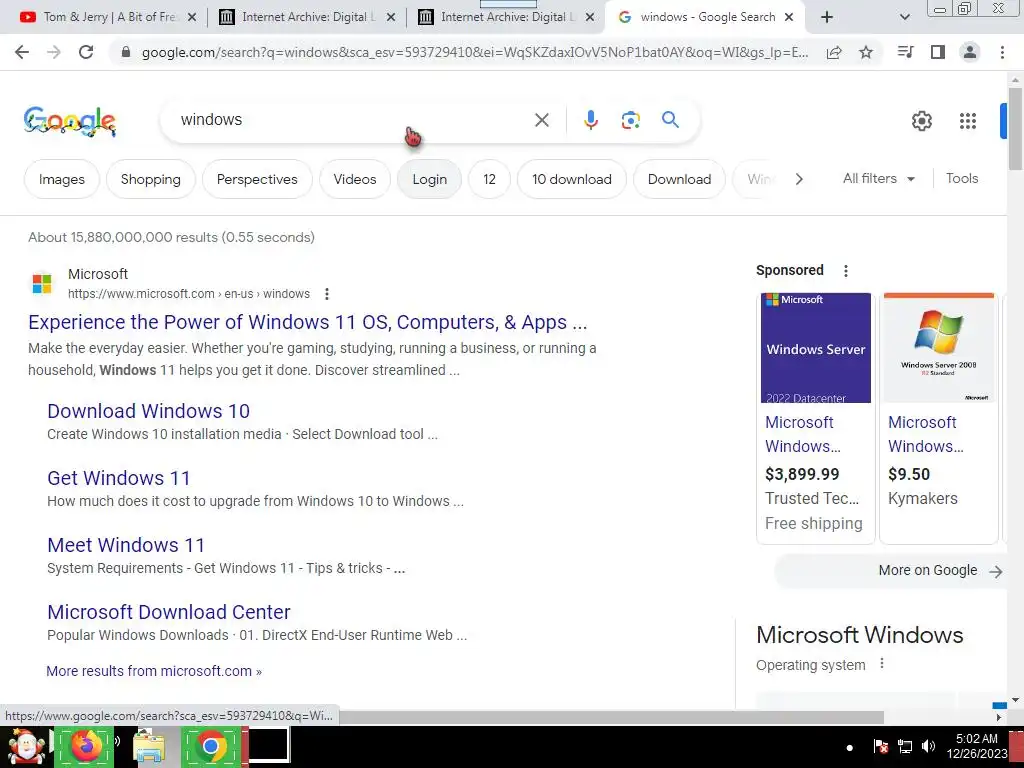Select the Images filter chip

(x=61, y=179)
